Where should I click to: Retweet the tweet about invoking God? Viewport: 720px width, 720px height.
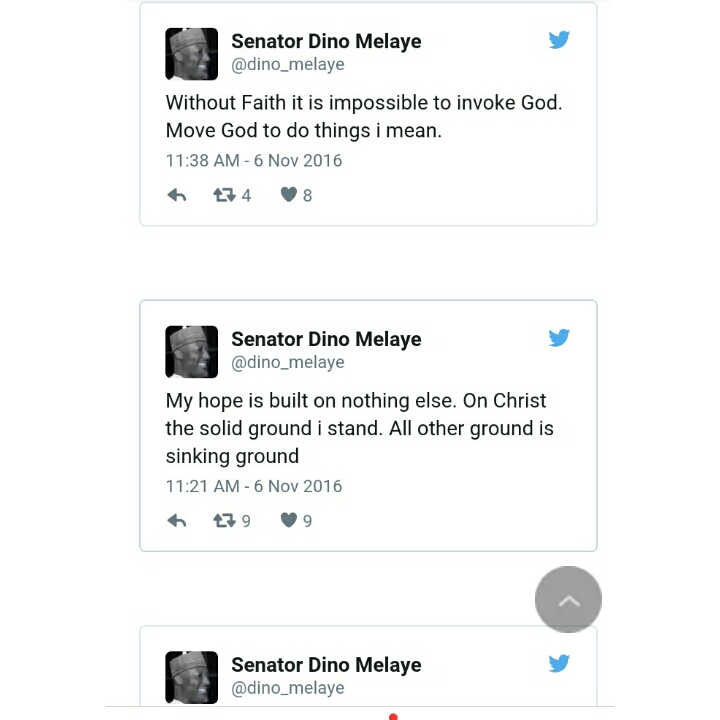[x=225, y=196]
